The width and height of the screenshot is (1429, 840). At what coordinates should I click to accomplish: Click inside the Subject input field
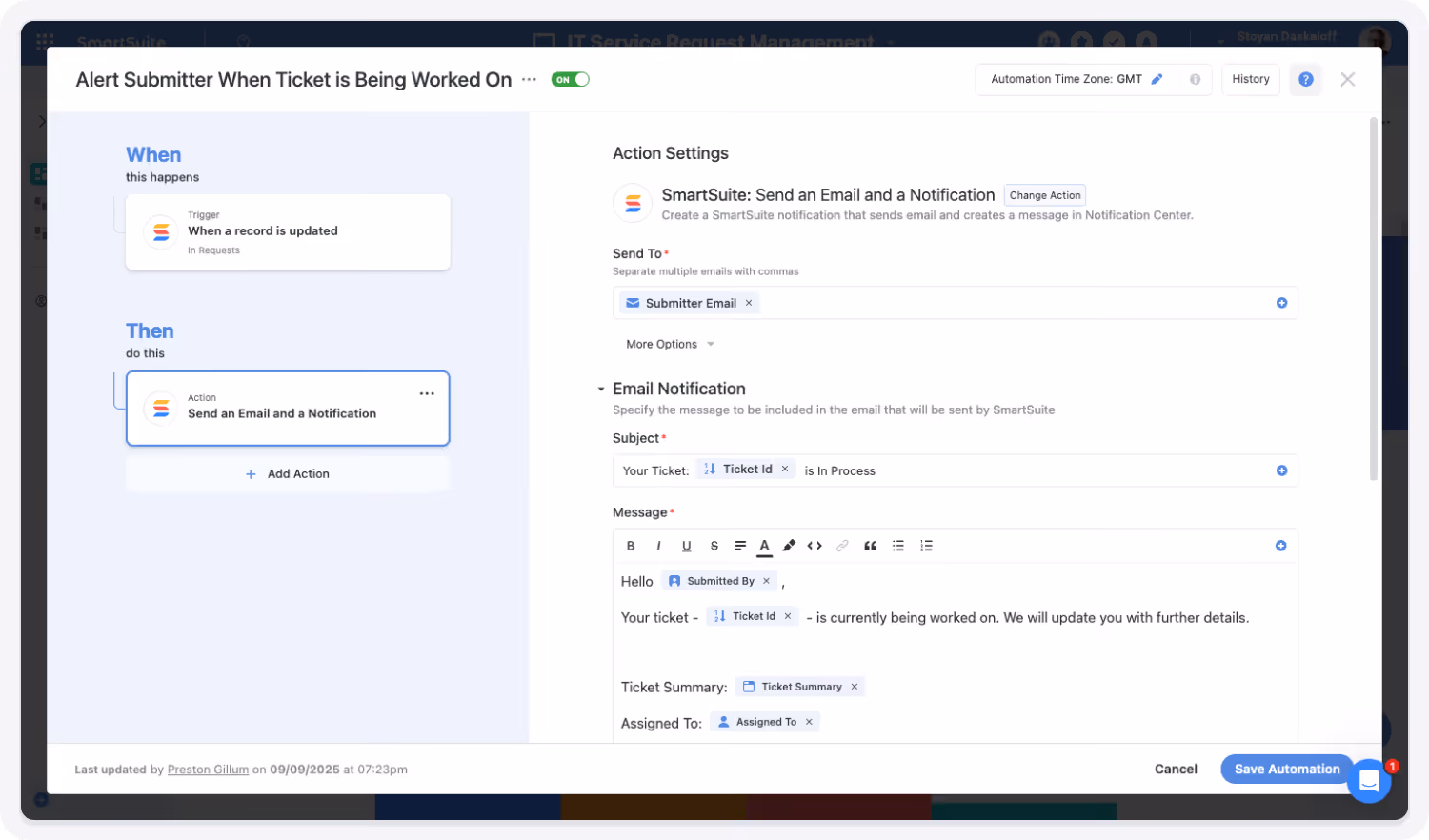point(955,470)
